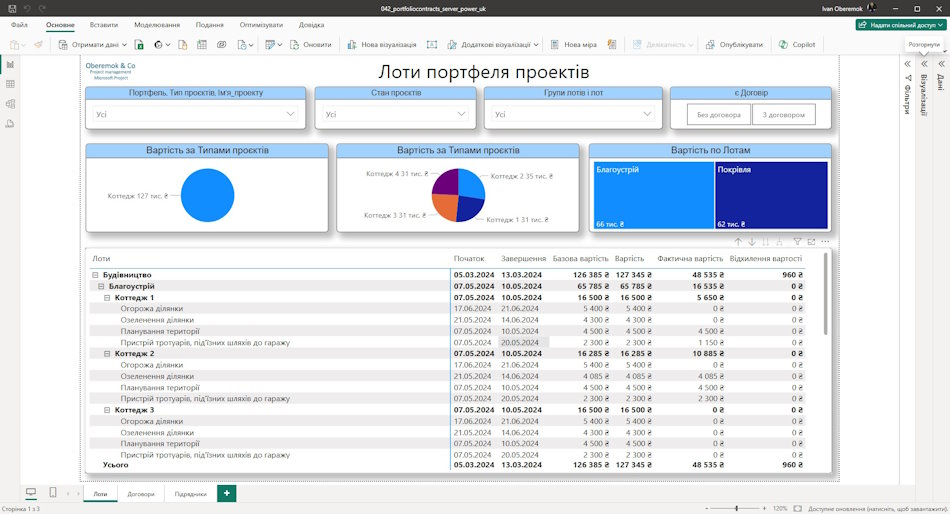Collapse the 'Коттедж 2' row

coord(107,353)
